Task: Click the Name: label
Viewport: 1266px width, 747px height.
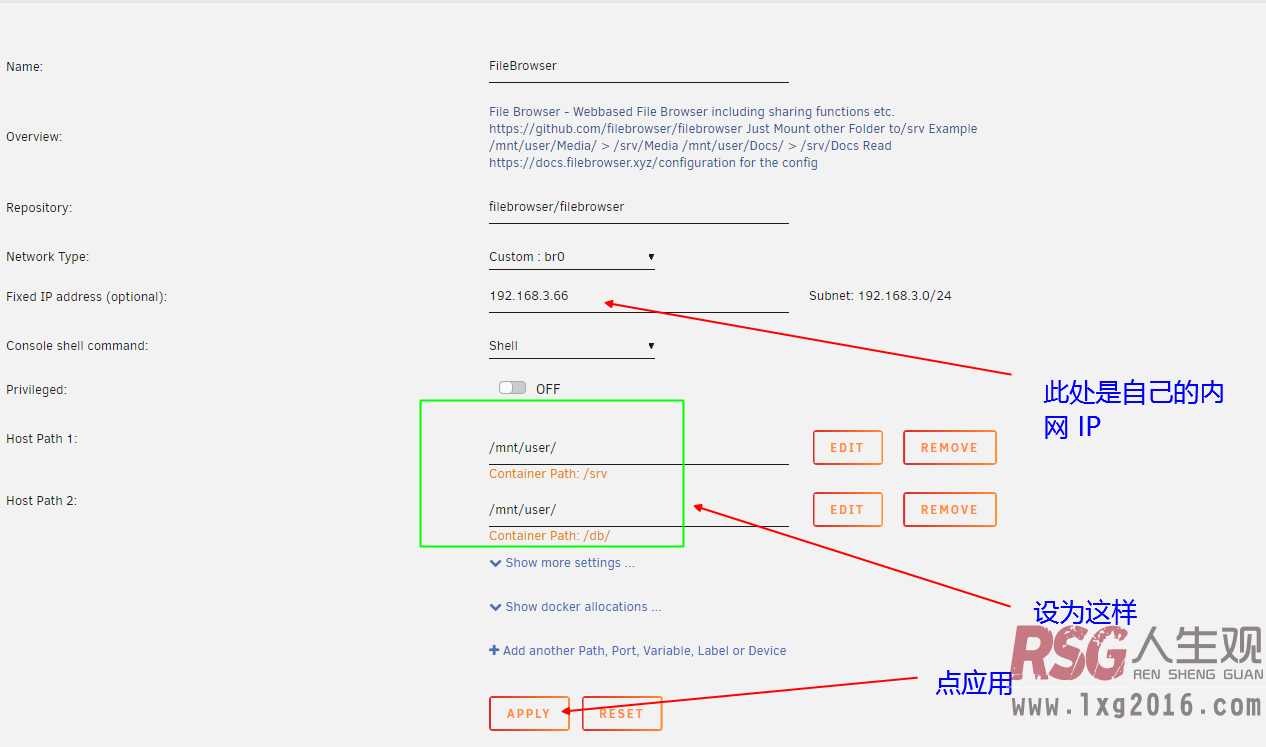Action: pos(24,67)
